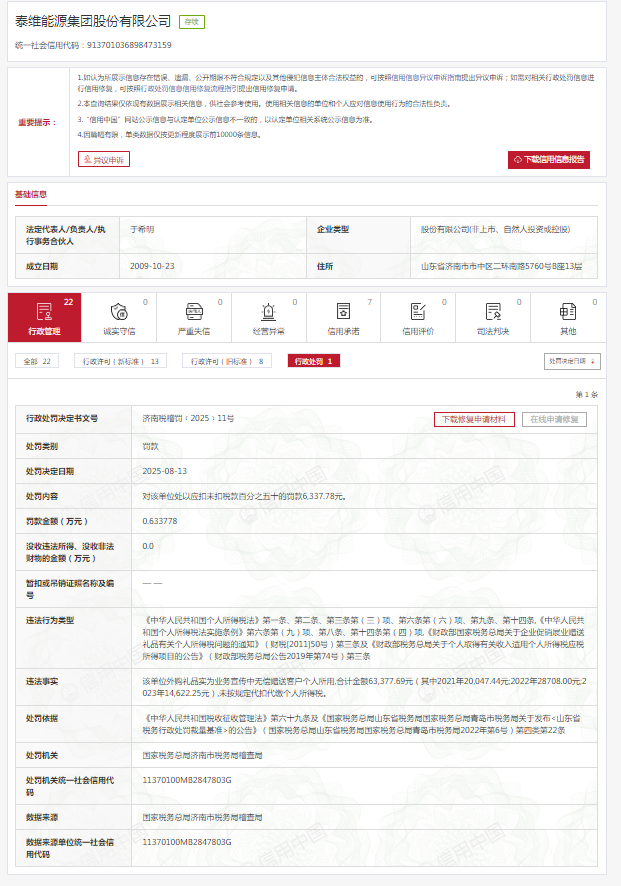Click penalty content about 6,337.78元
This screenshot has height=886, width=621.
click(244, 496)
